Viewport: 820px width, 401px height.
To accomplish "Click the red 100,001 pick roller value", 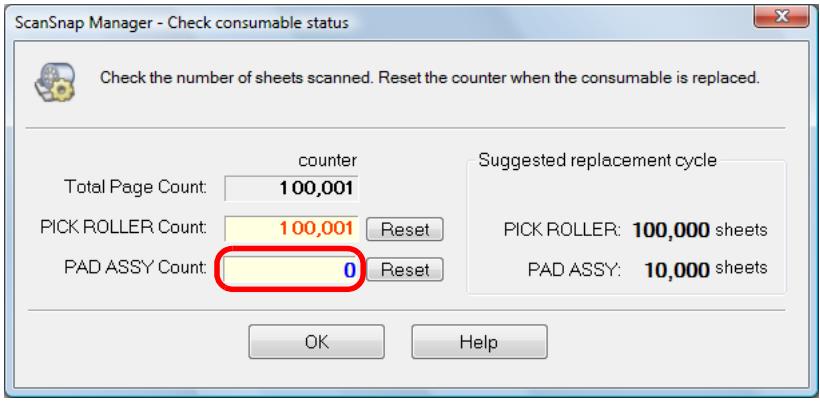I will tap(317, 228).
